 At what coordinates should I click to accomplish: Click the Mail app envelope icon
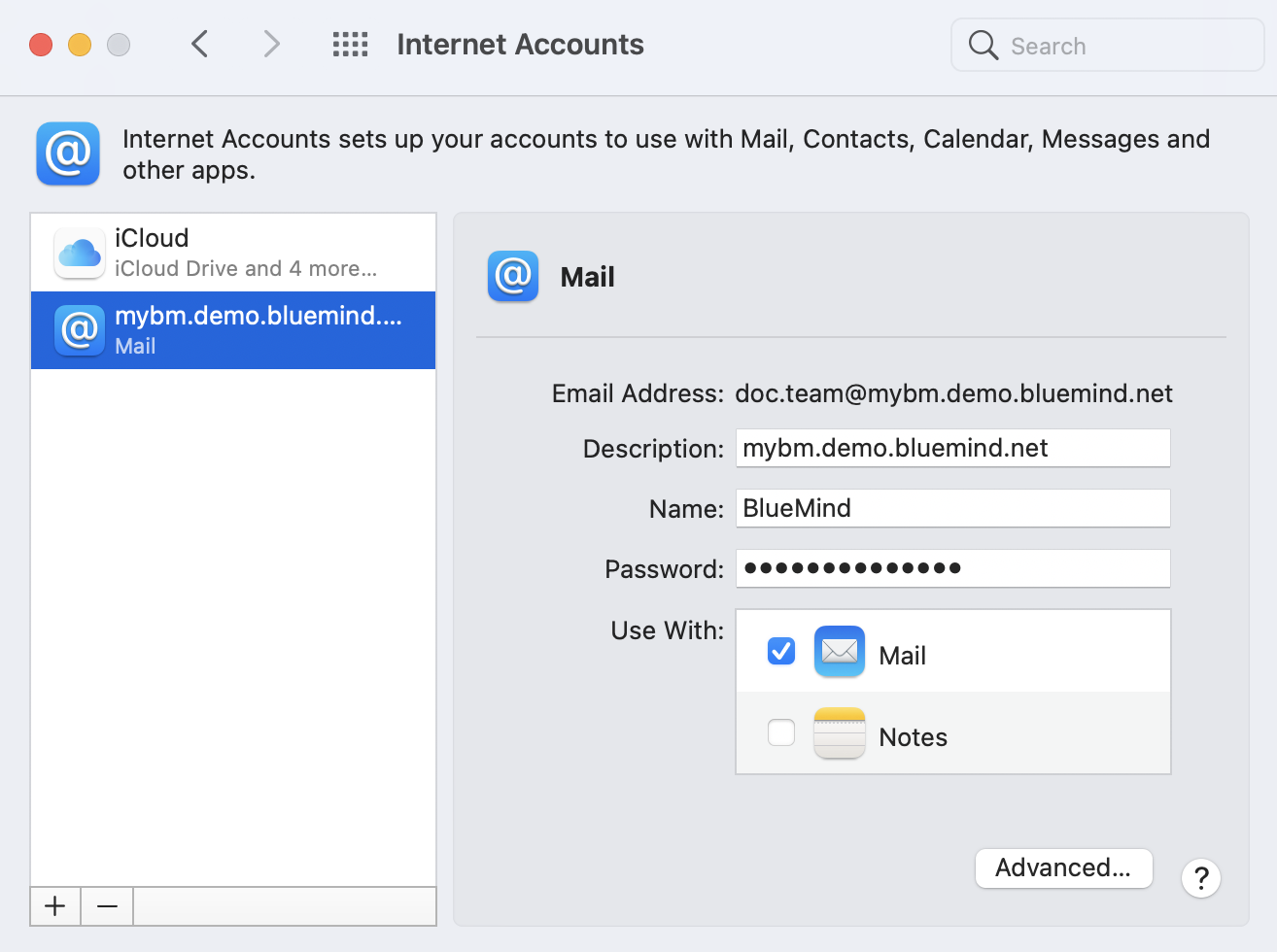coord(839,652)
